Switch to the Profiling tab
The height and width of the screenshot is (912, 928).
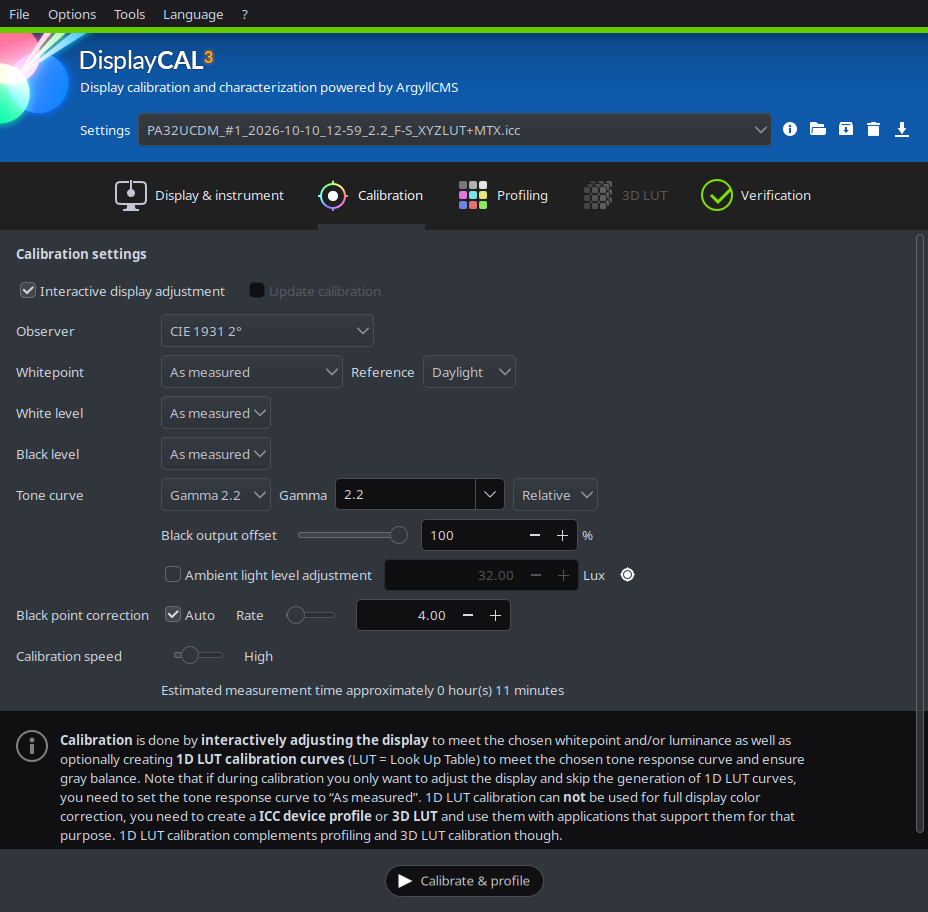(x=503, y=195)
